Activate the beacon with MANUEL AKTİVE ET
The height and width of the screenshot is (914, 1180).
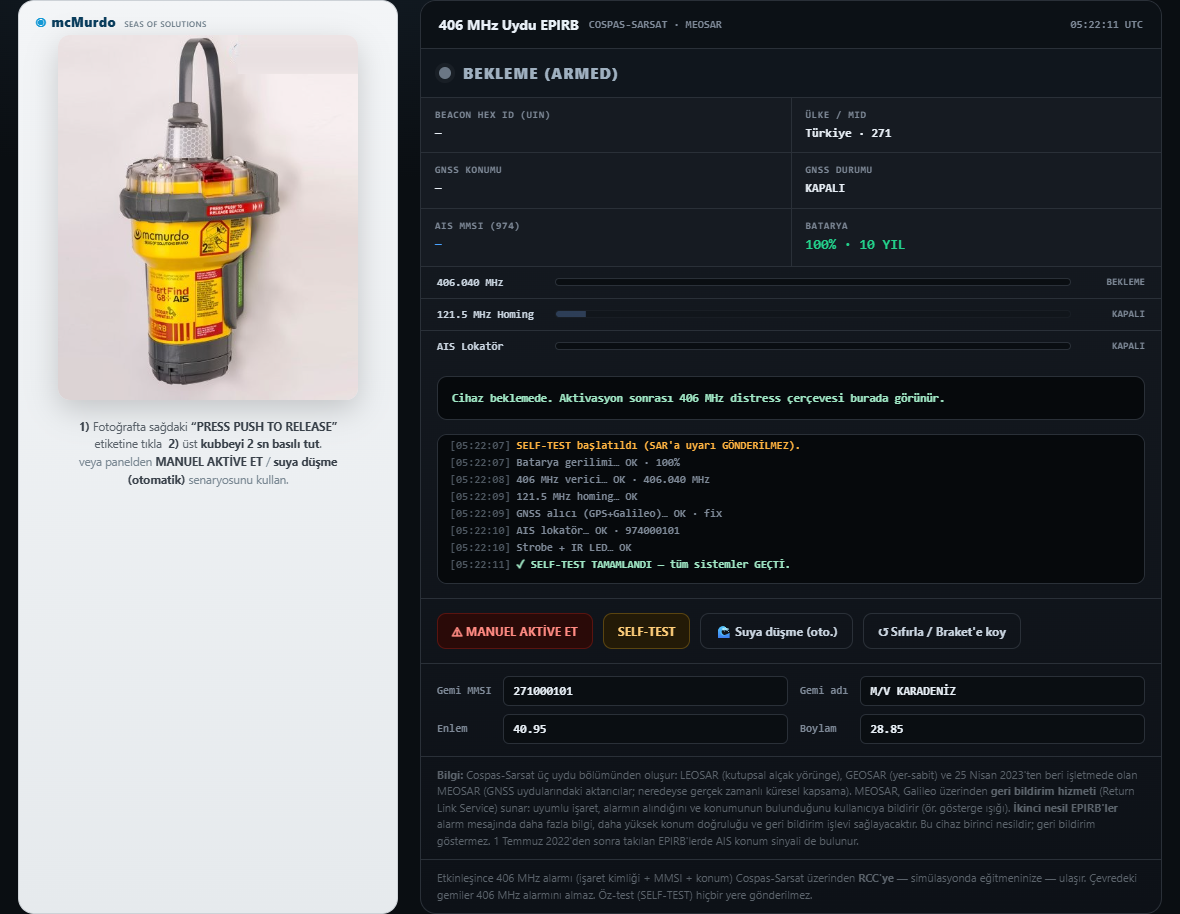click(x=515, y=631)
